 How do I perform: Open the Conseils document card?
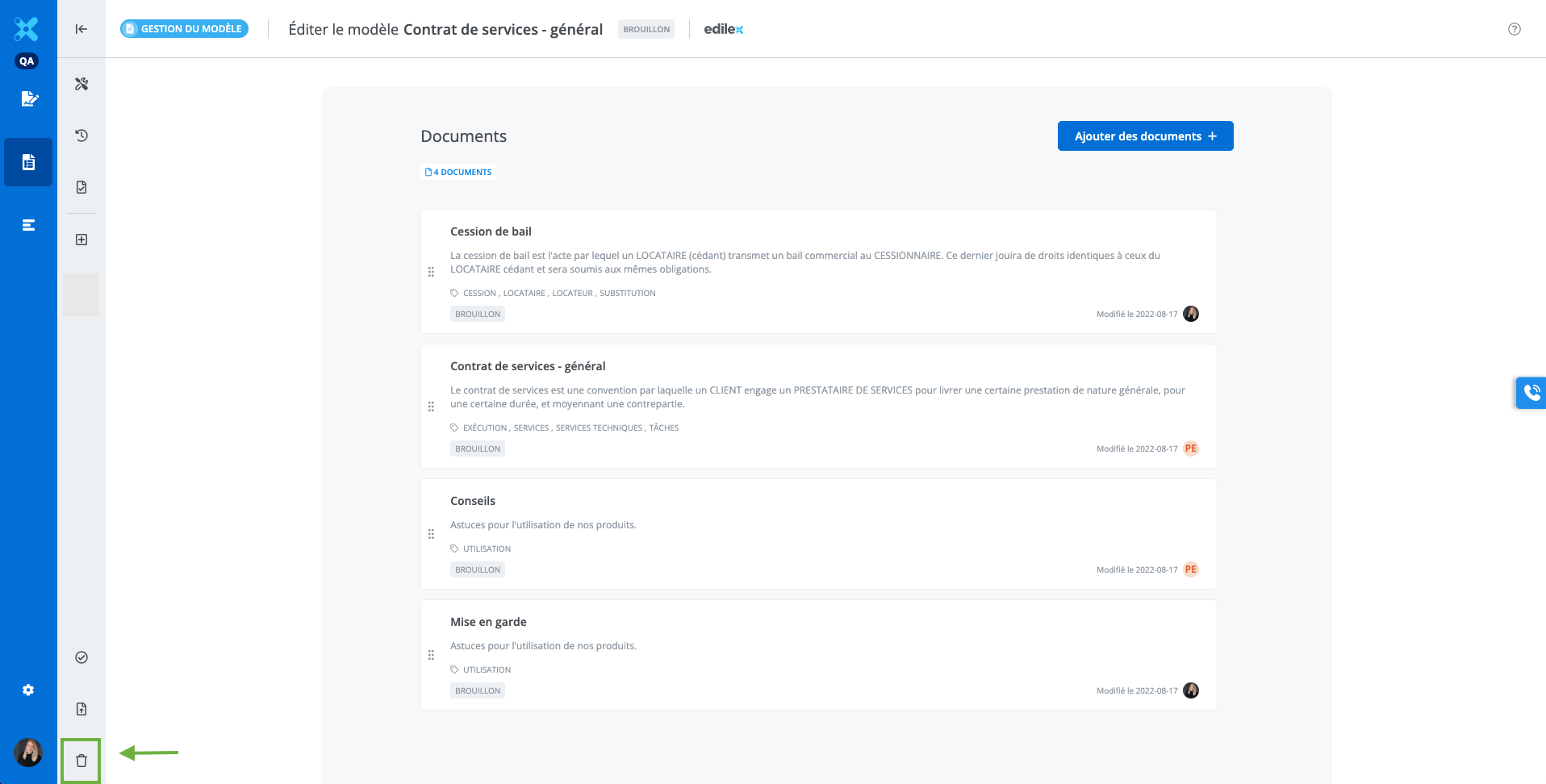click(x=473, y=501)
